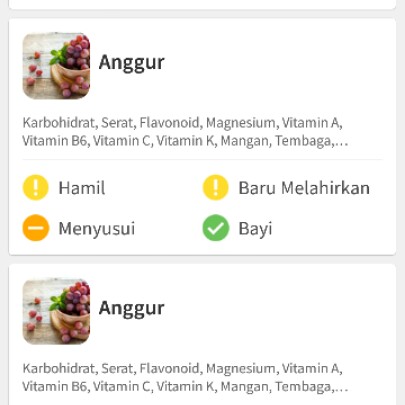Open the lower Anggur title
405x405 pixels.
click(132, 308)
